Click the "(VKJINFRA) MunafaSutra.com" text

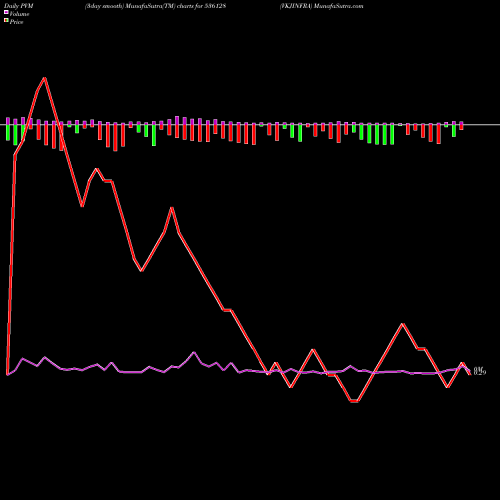pyautogui.click(x=321, y=6)
